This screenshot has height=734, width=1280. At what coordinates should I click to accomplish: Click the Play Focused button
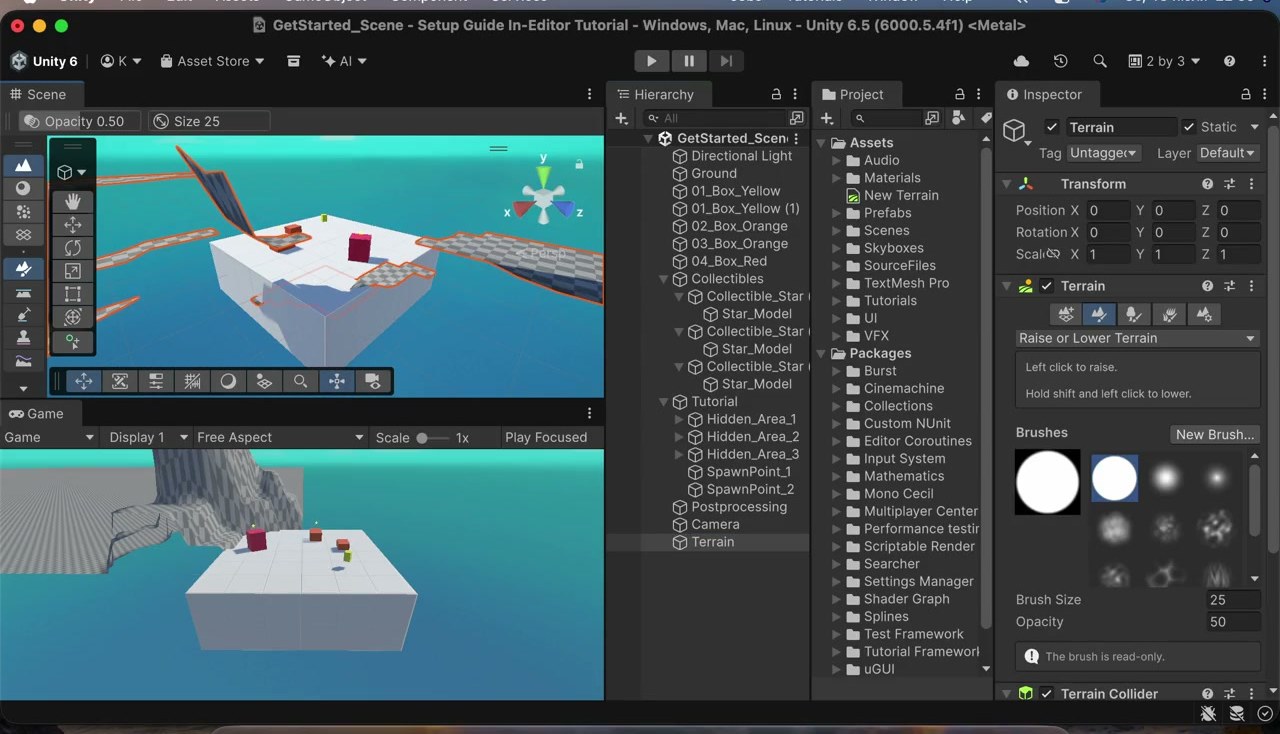pyautogui.click(x=546, y=437)
